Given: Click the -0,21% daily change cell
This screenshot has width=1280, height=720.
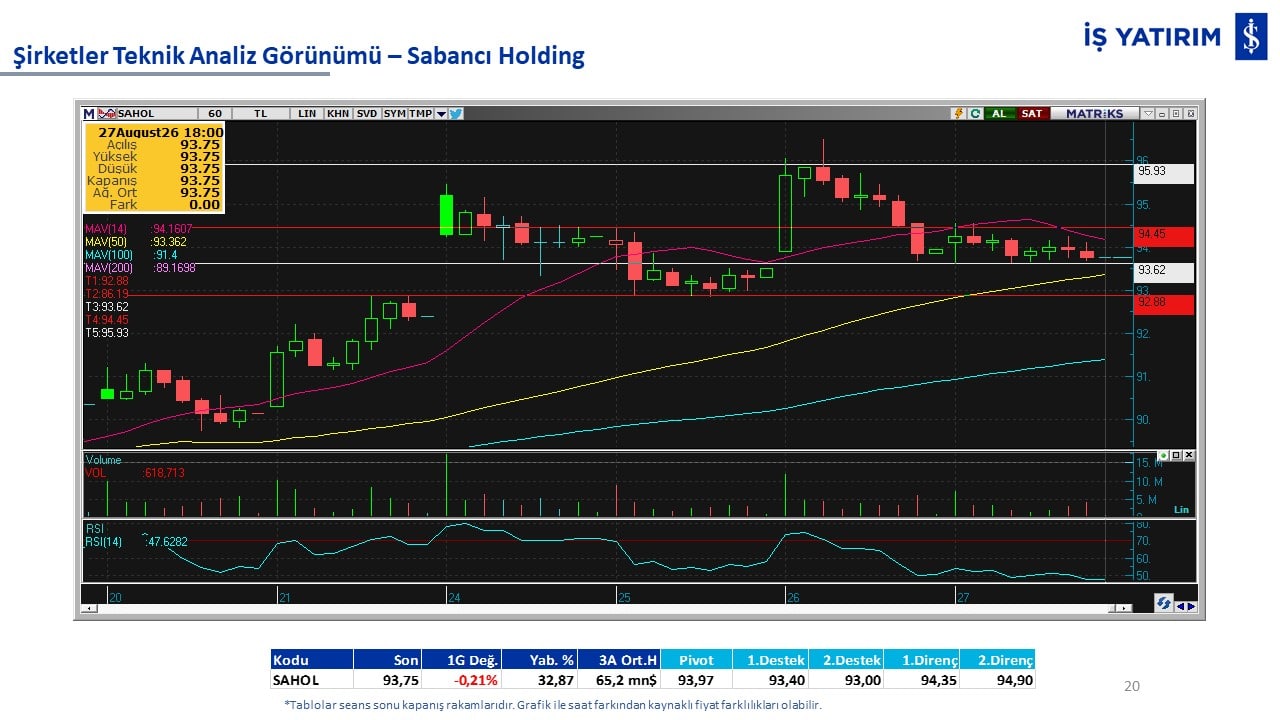Looking at the screenshot, I should pos(461,680).
